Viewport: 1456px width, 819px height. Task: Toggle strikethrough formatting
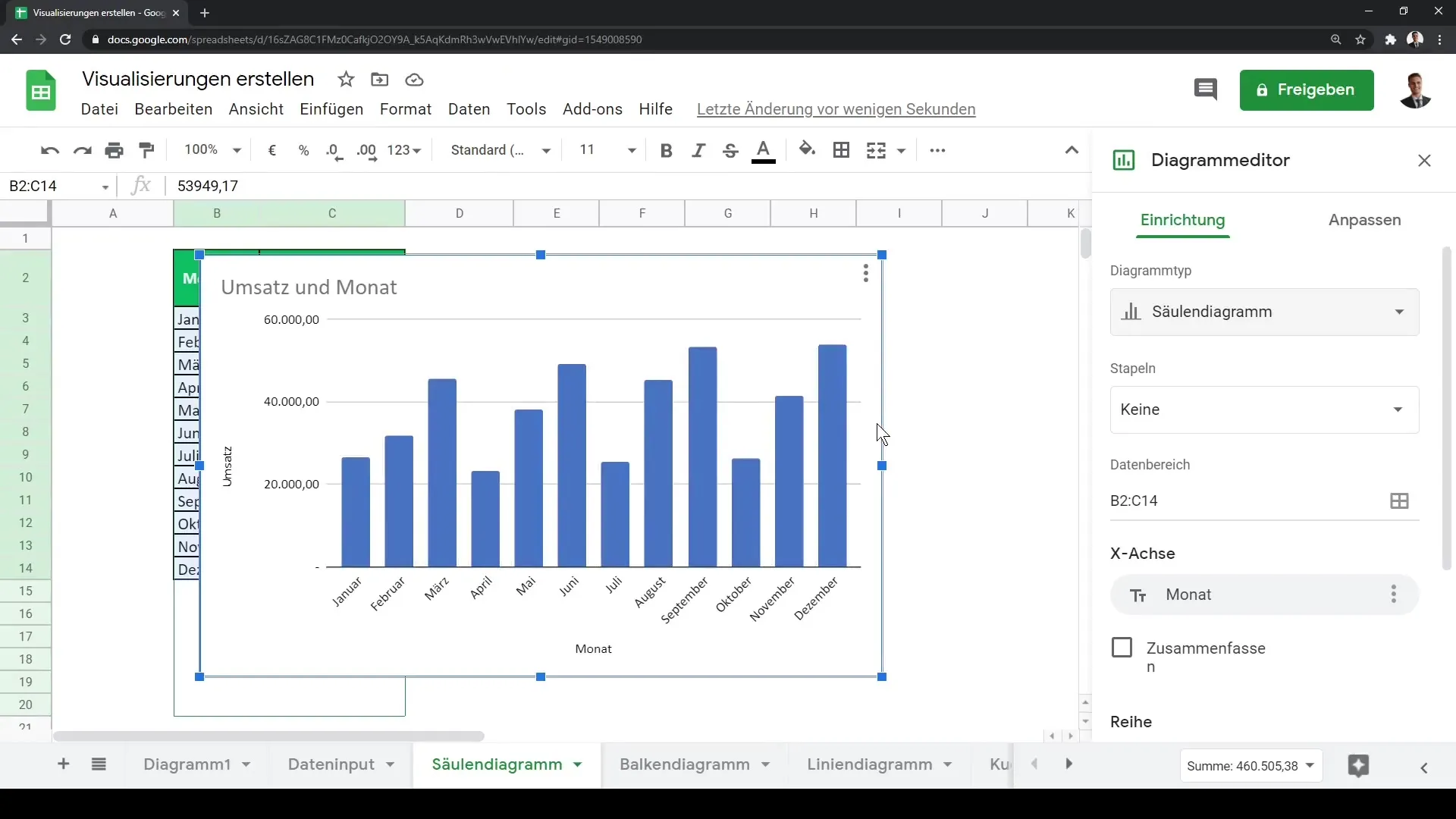[x=730, y=150]
